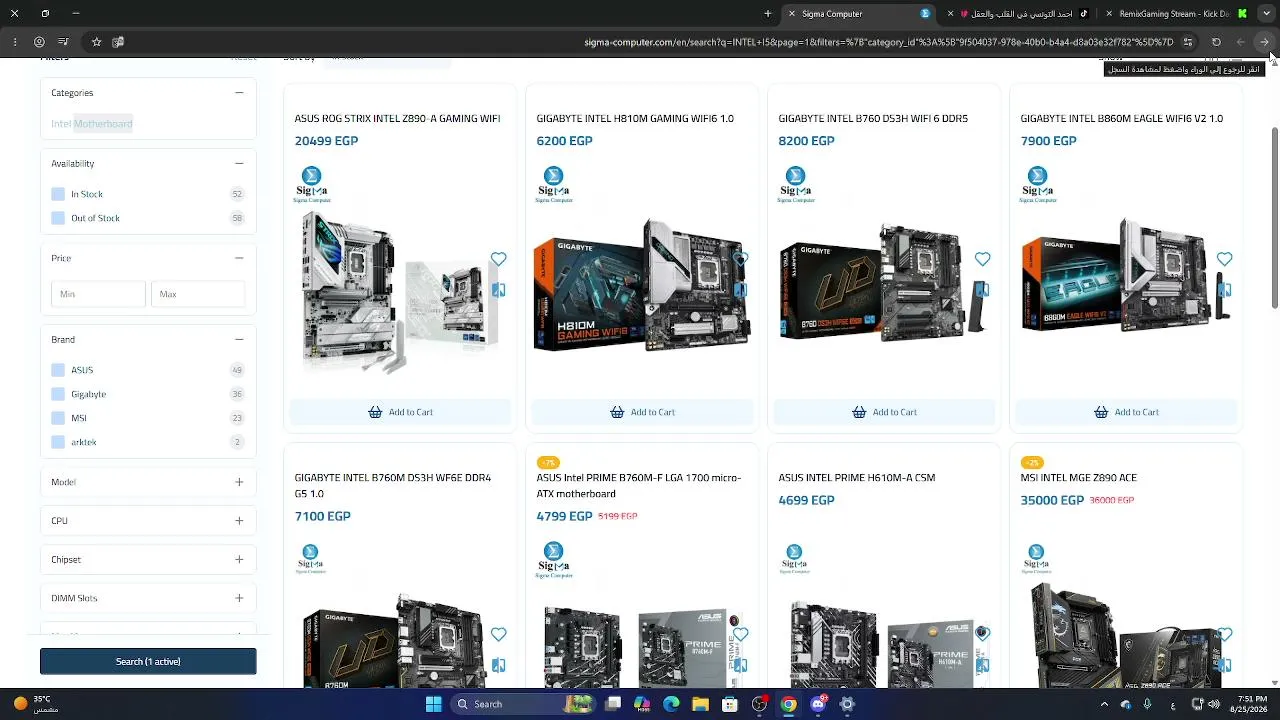1280x720 pixels.
Task: Add GIGABYTE B860M EAGLE WIFI6 to cart
Action: point(1126,412)
